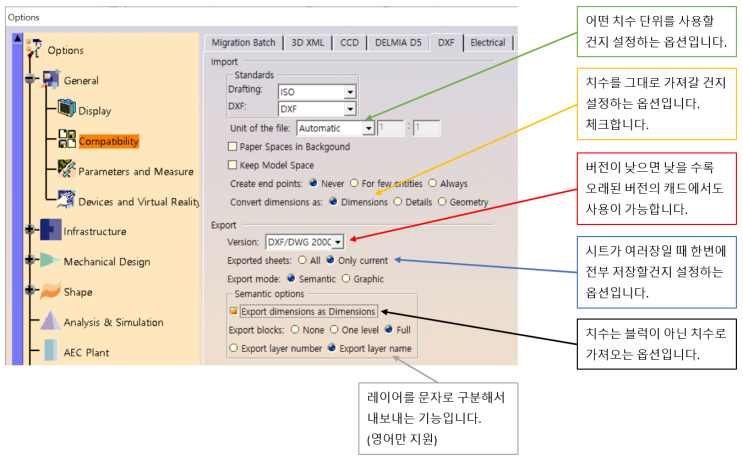Switch to the 3D XML tab
The height and width of the screenshot is (461, 743).
308,43
